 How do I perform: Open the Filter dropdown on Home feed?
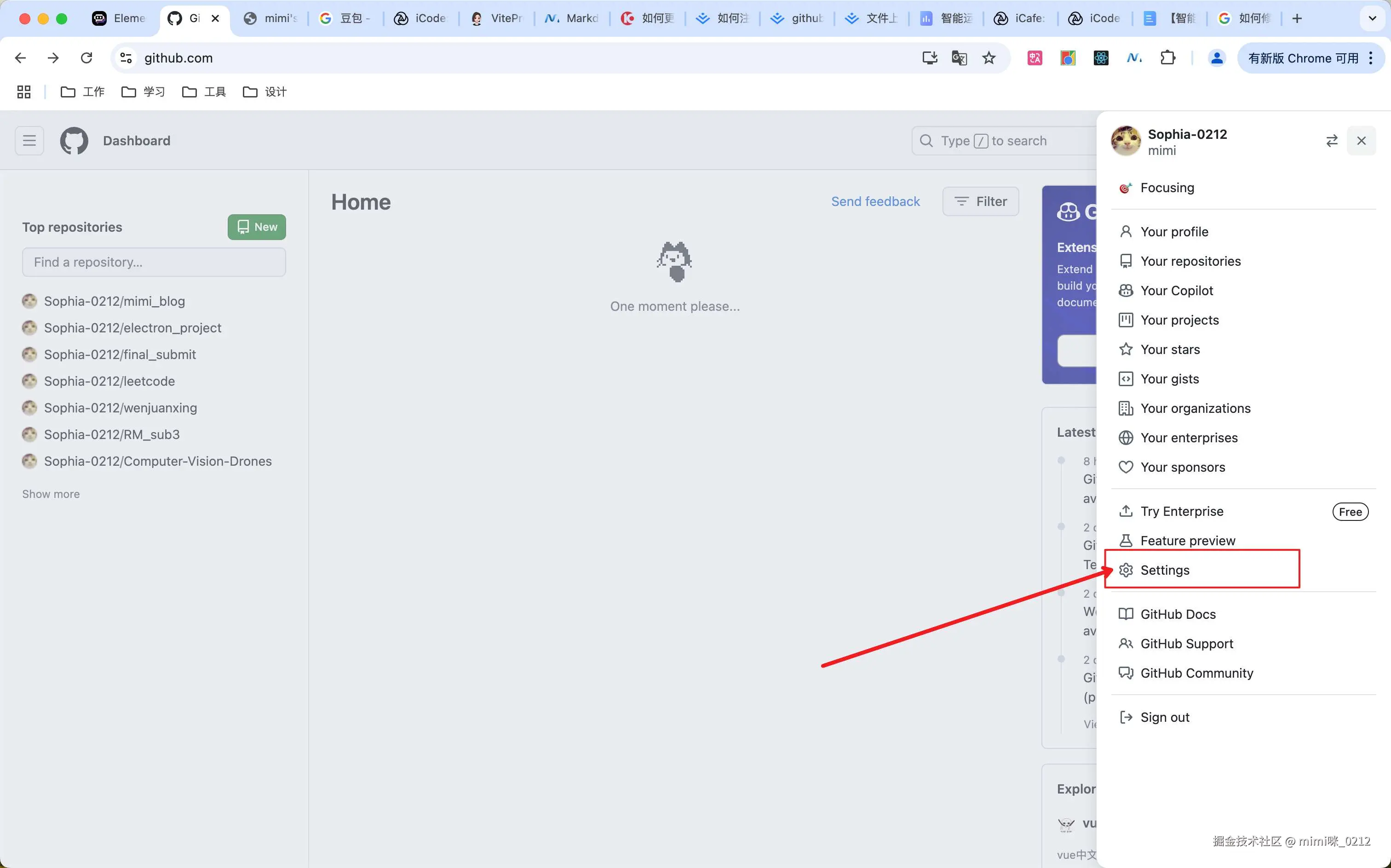pyautogui.click(x=980, y=201)
